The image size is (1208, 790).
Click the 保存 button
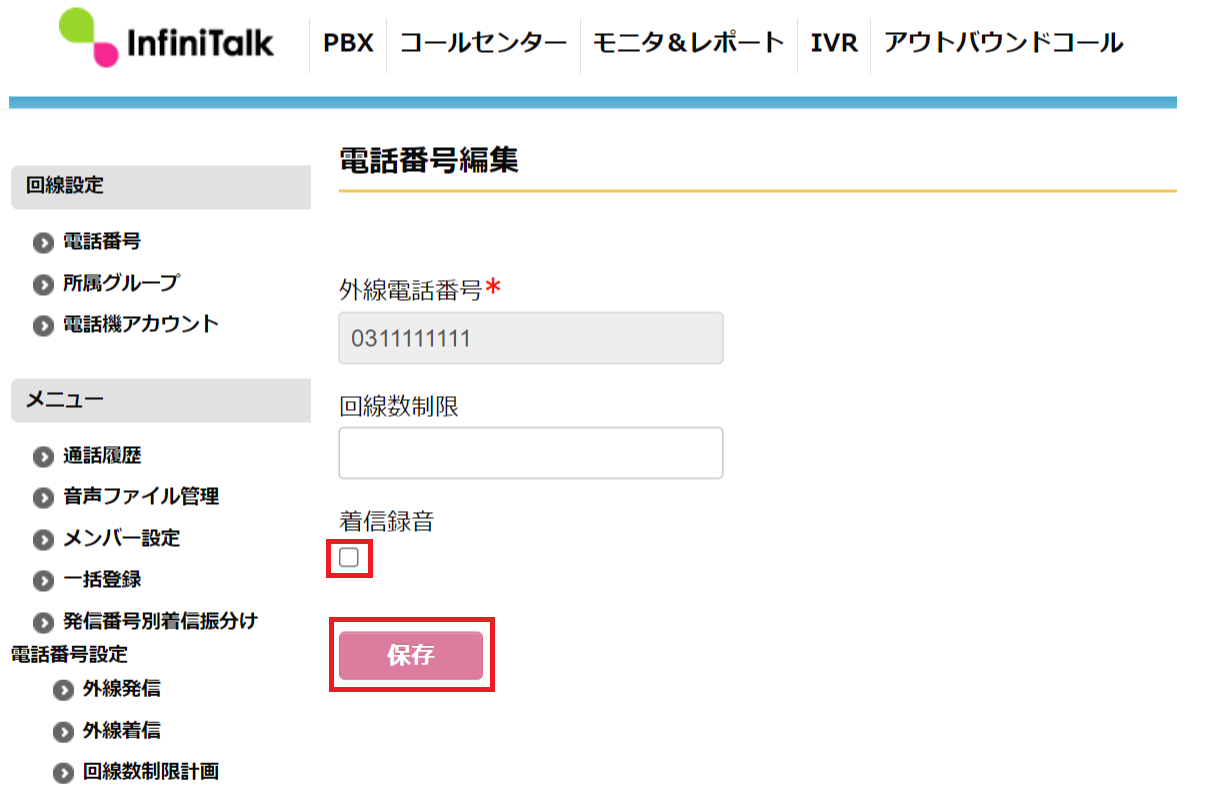pyautogui.click(x=411, y=655)
